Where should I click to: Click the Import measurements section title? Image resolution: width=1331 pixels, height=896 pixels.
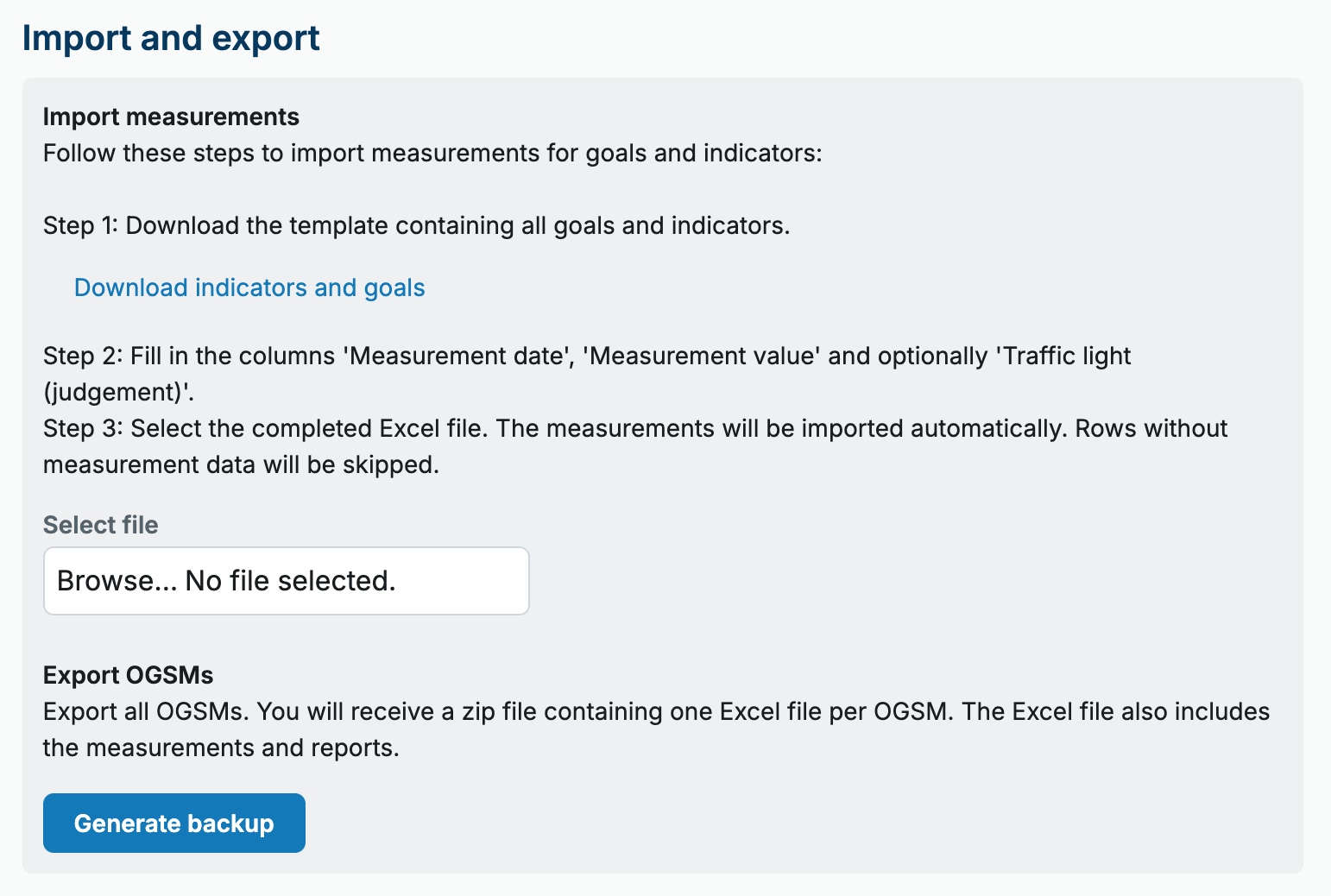170,117
